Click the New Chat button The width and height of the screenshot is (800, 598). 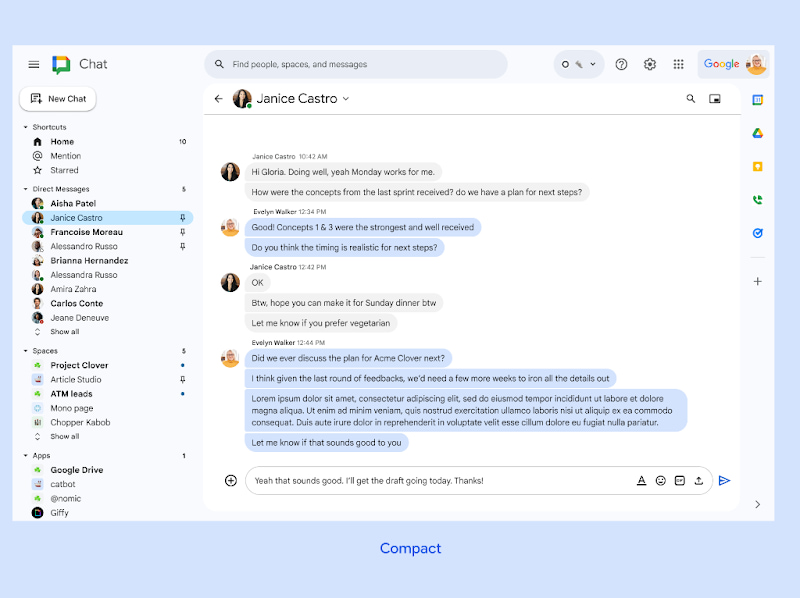click(57, 98)
